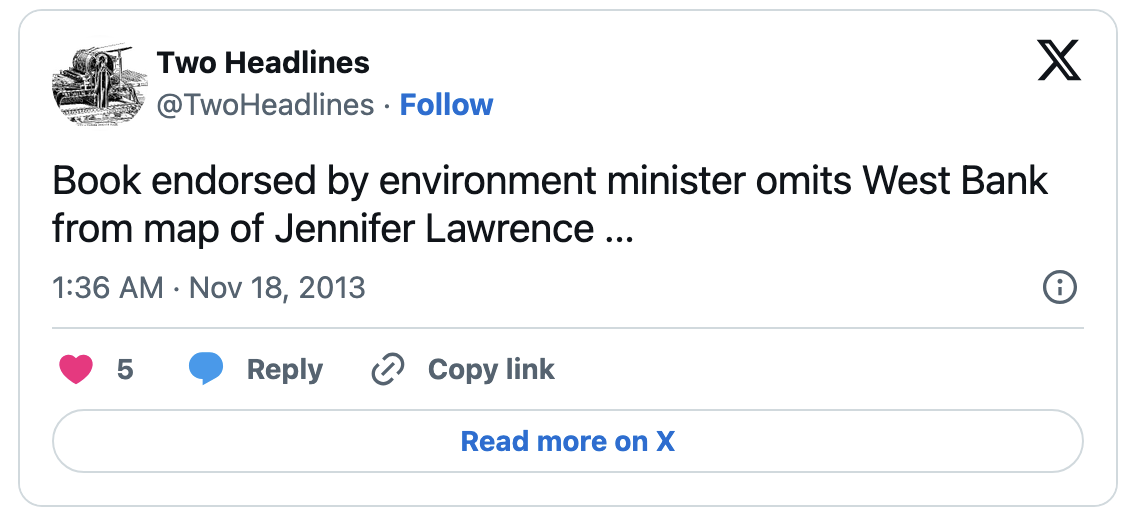1134x516 pixels.
Task: Click the words Jennifer Lawrence in tweet
Action: coord(434,230)
